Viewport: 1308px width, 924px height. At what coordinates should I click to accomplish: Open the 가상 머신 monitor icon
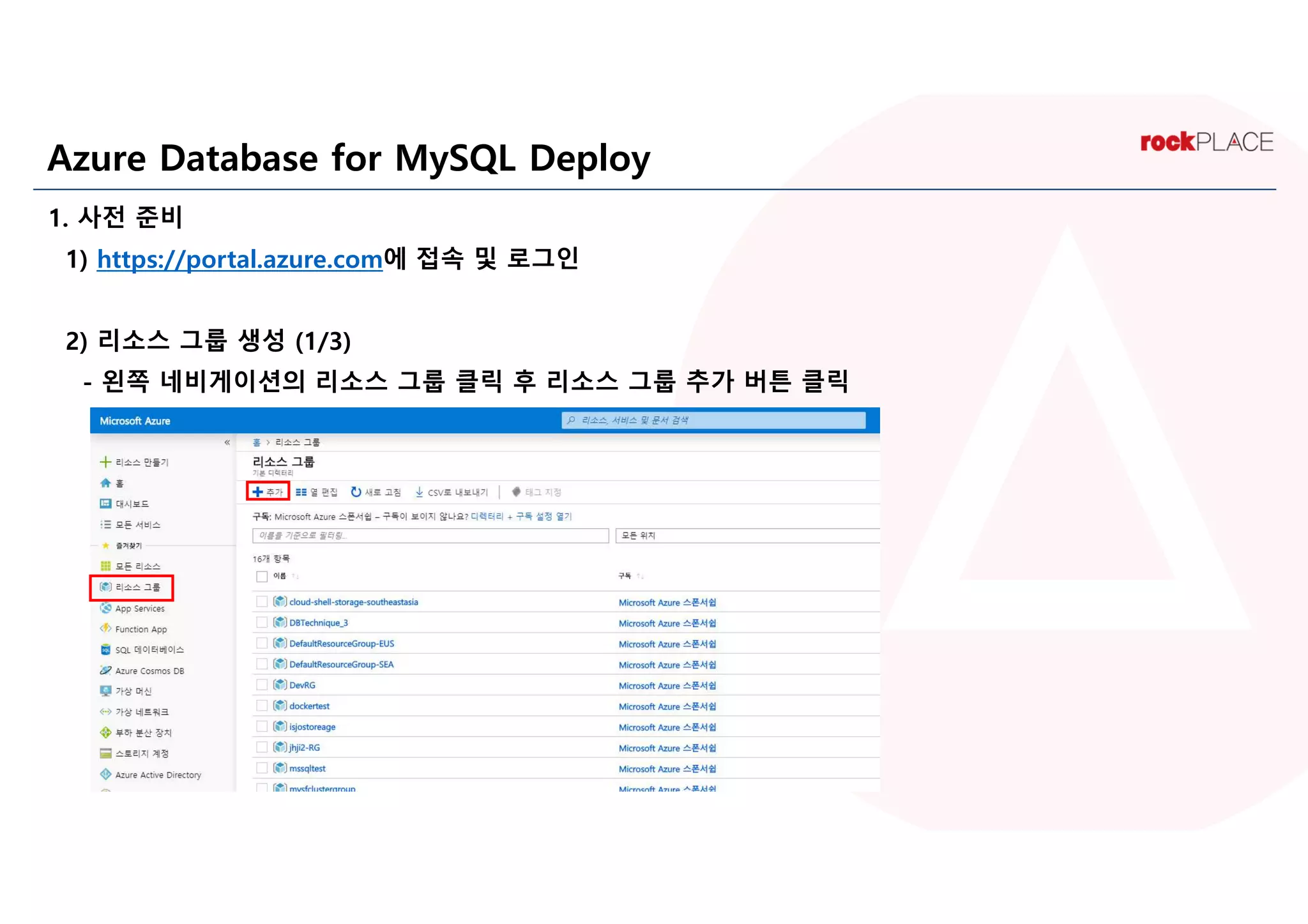tap(105, 691)
